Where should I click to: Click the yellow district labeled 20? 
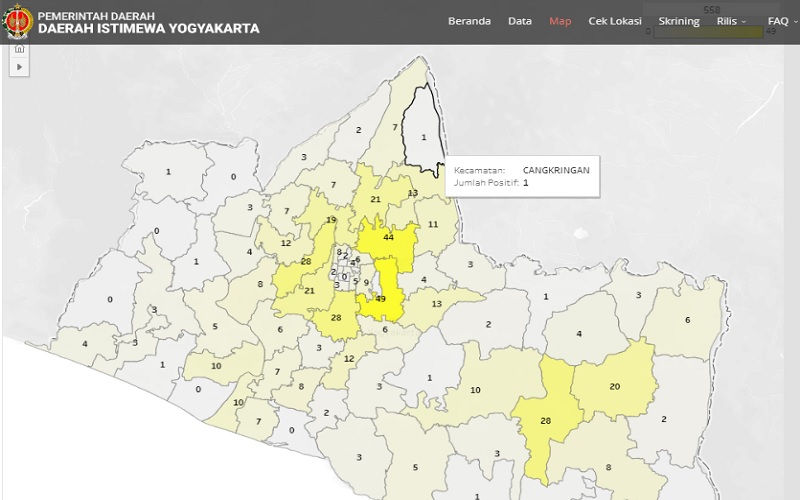(x=615, y=385)
